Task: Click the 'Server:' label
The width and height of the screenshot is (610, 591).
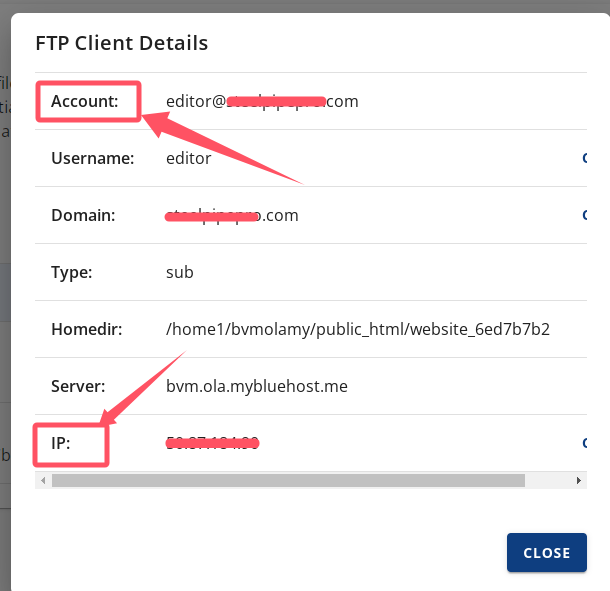Action: coord(78,386)
